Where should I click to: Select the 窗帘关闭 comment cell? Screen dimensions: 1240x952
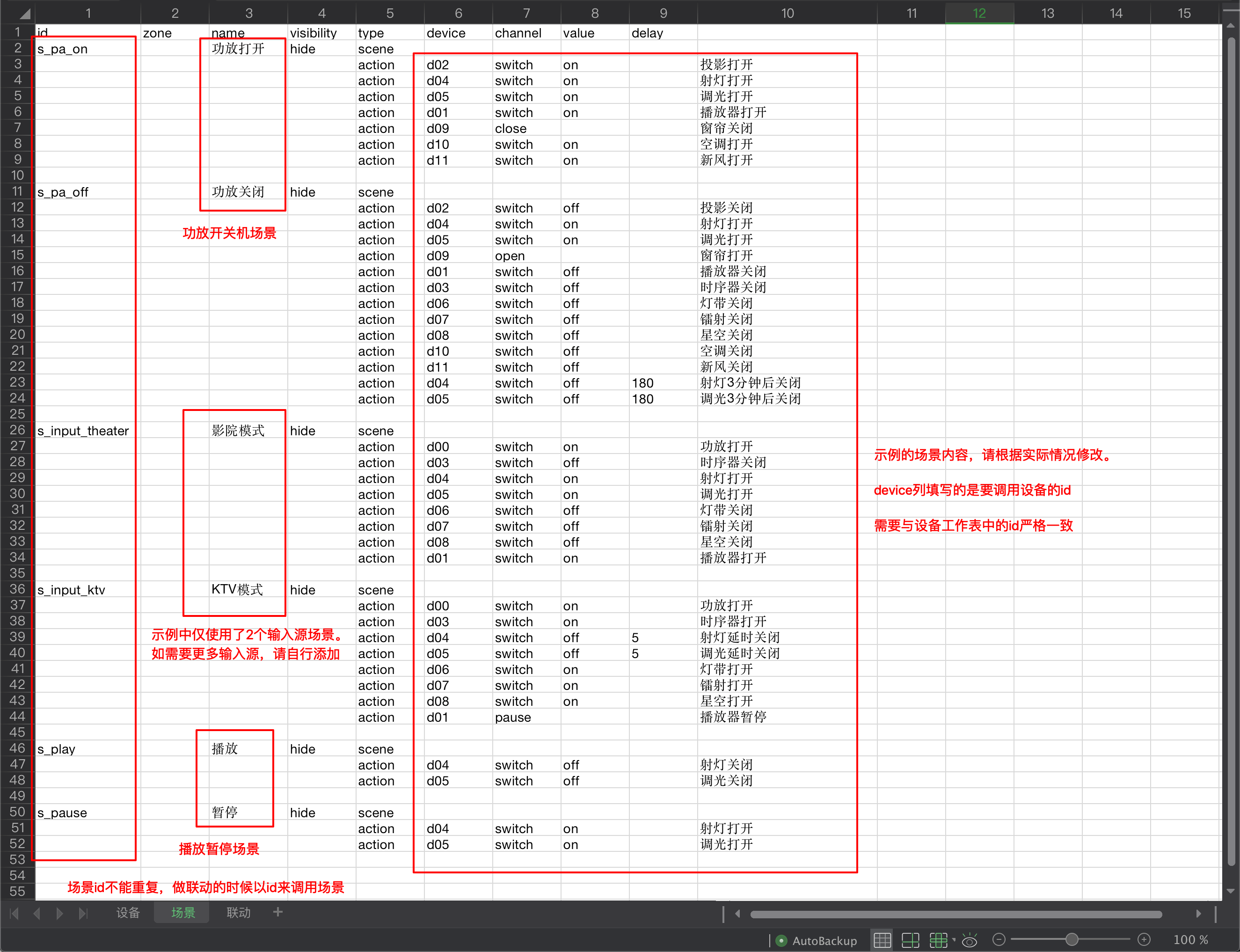[788, 129]
